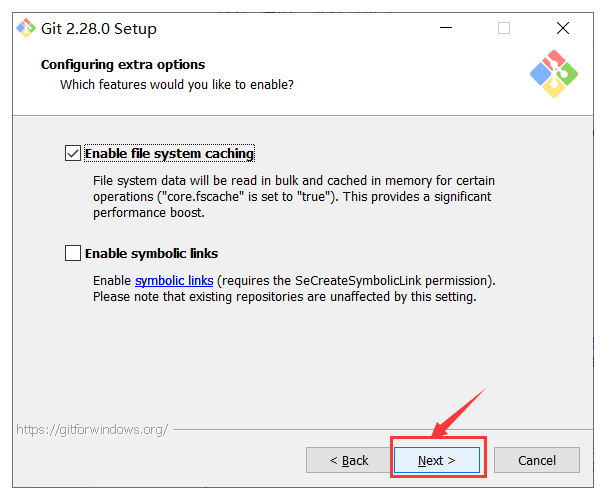The height and width of the screenshot is (500, 607).
Task: Click the core.fscache description paragraph
Action: tap(294, 197)
